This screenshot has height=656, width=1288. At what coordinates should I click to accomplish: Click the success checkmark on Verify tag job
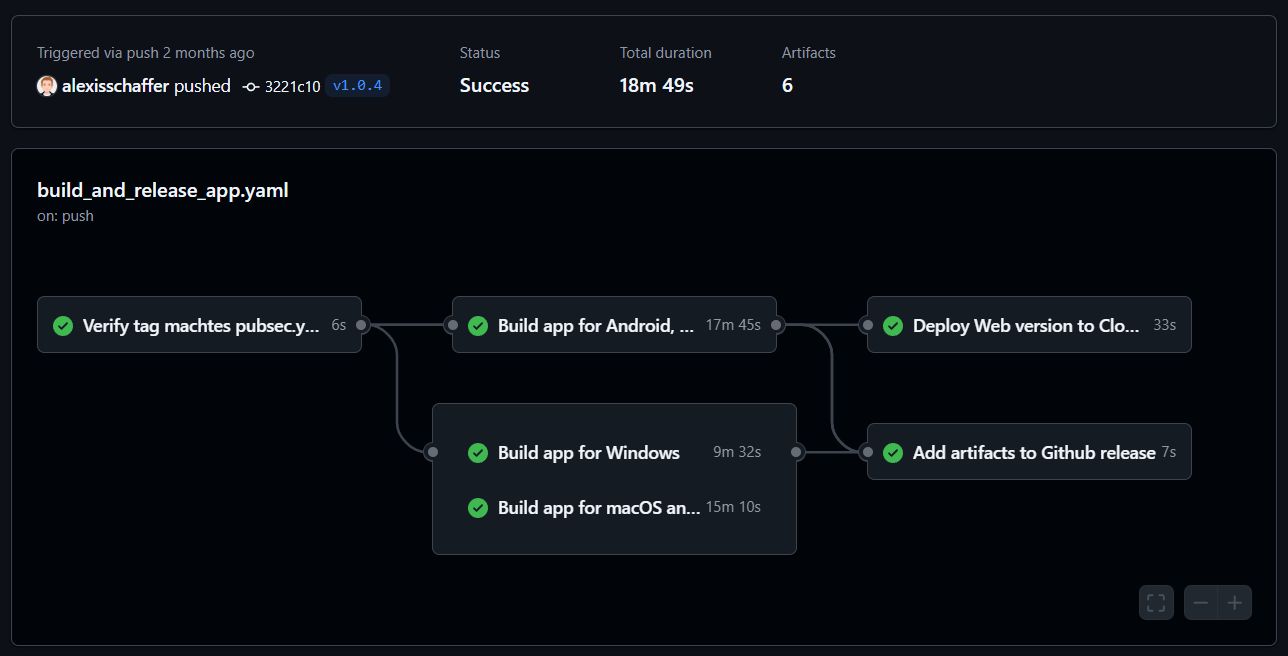tap(62, 325)
